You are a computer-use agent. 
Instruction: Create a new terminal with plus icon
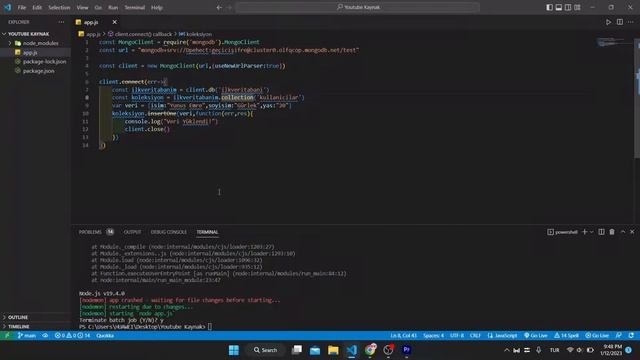click(x=584, y=232)
